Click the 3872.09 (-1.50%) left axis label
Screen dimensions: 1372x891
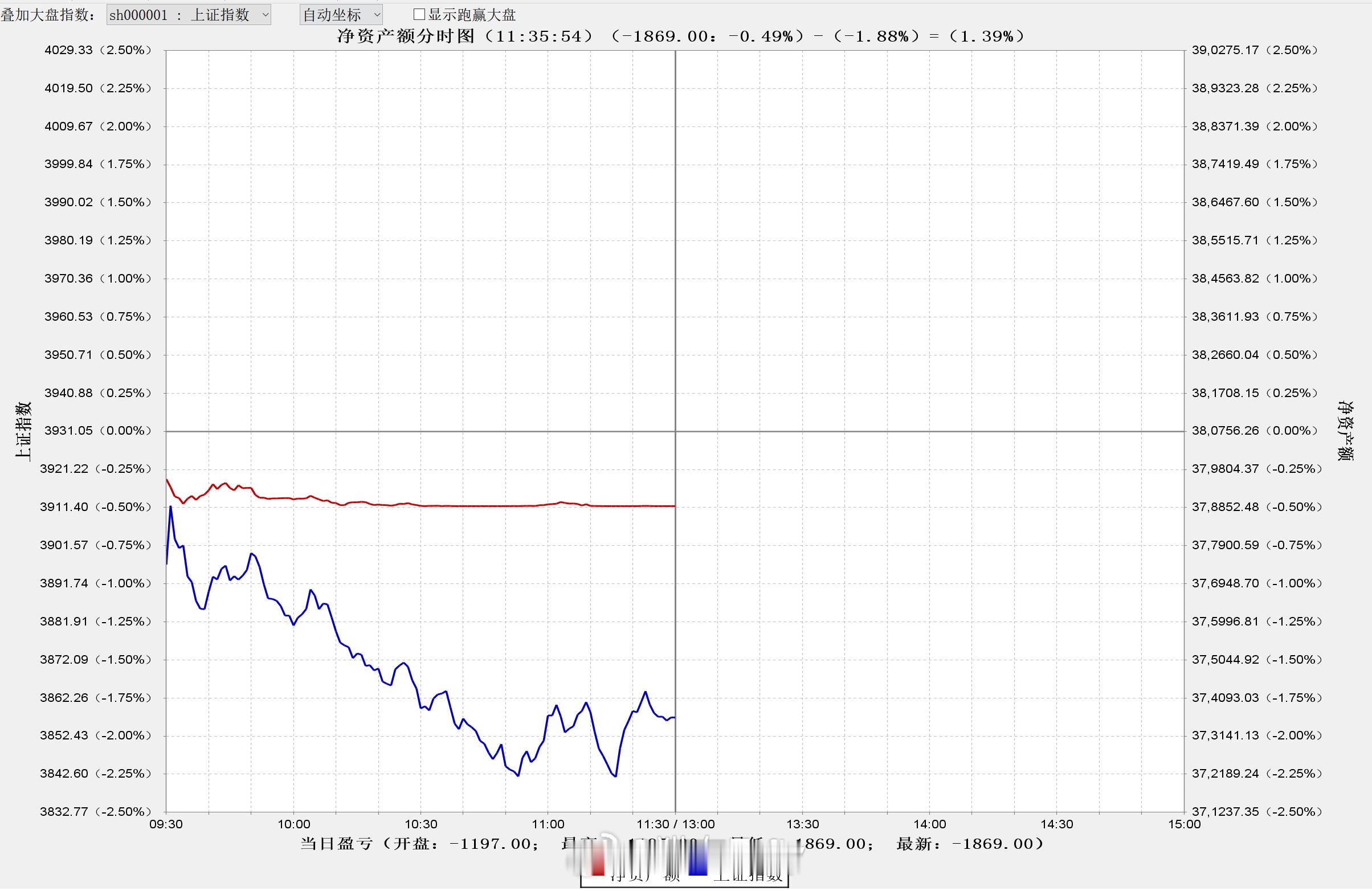(95, 660)
